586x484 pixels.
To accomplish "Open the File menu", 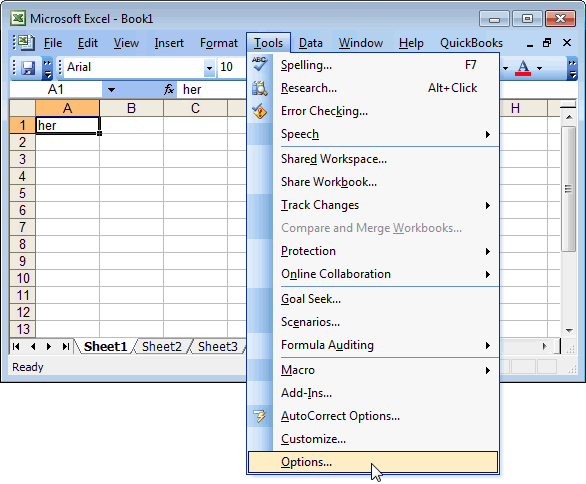I will point(53,43).
